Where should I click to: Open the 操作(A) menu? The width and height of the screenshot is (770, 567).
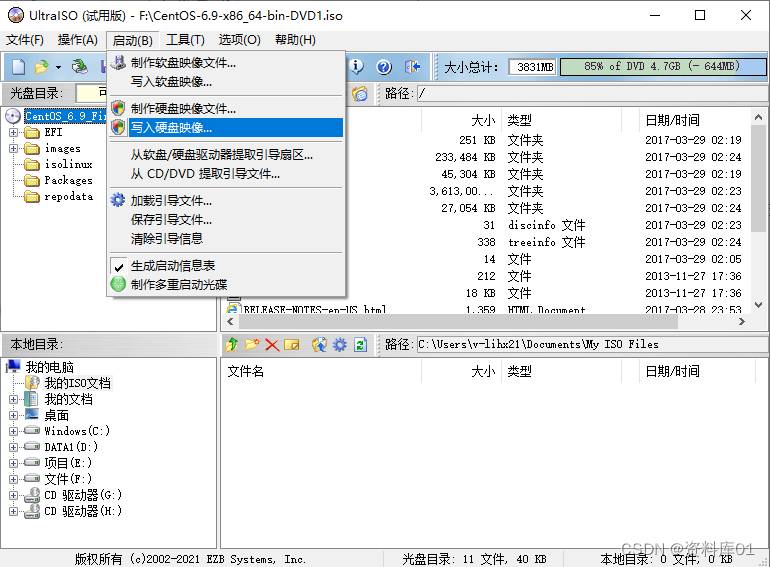(x=78, y=40)
